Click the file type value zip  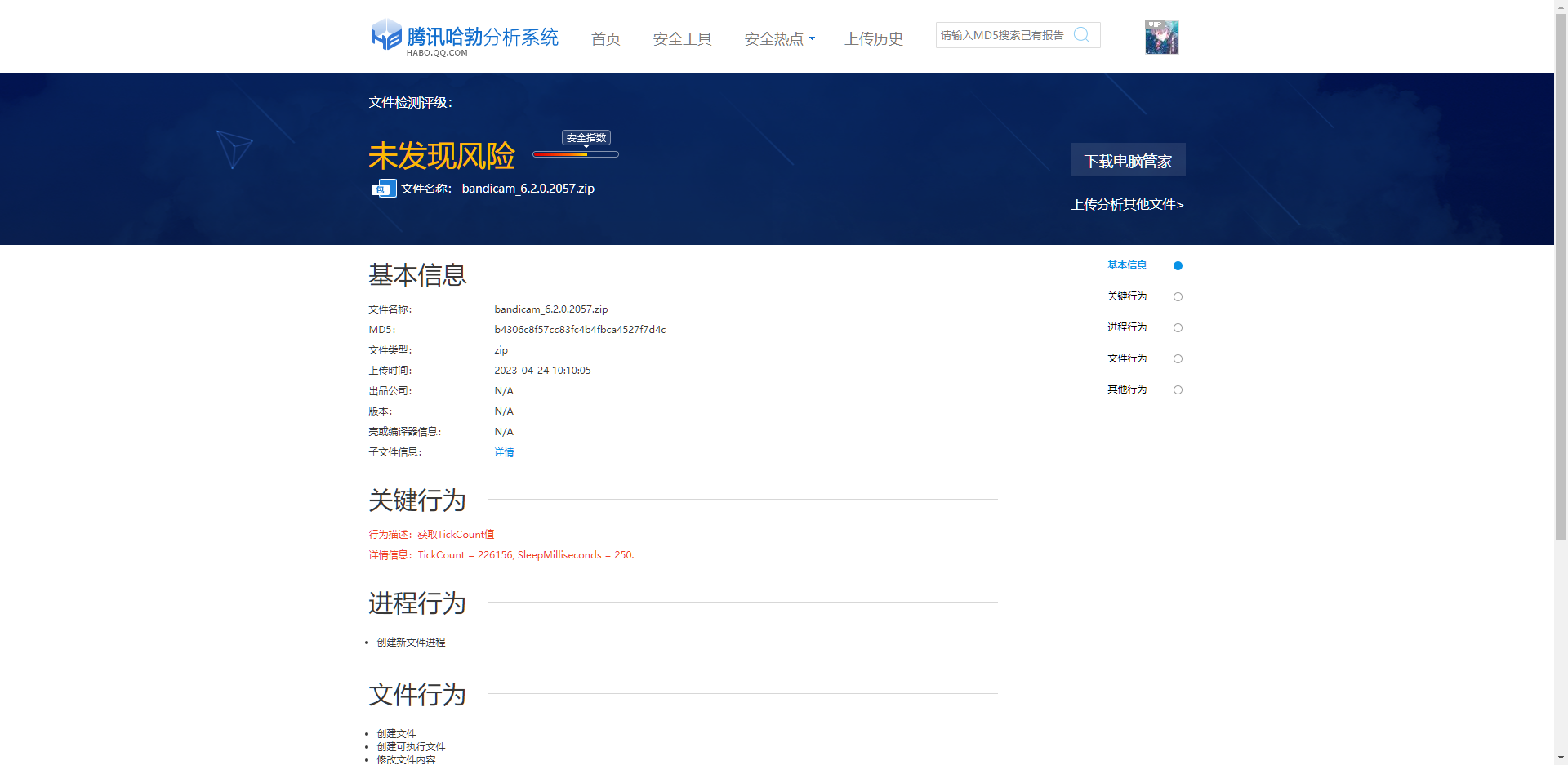[501, 350]
